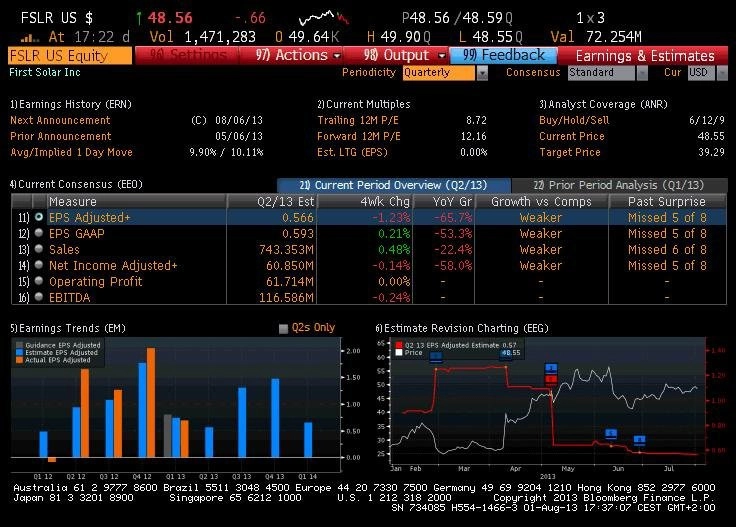Select the EPS GAAP radio button
The width and height of the screenshot is (736, 527).
point(39,233)
